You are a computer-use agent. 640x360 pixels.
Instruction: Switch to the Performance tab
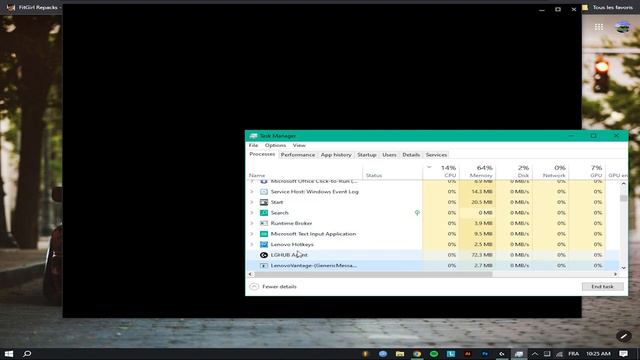pos(298,155)
